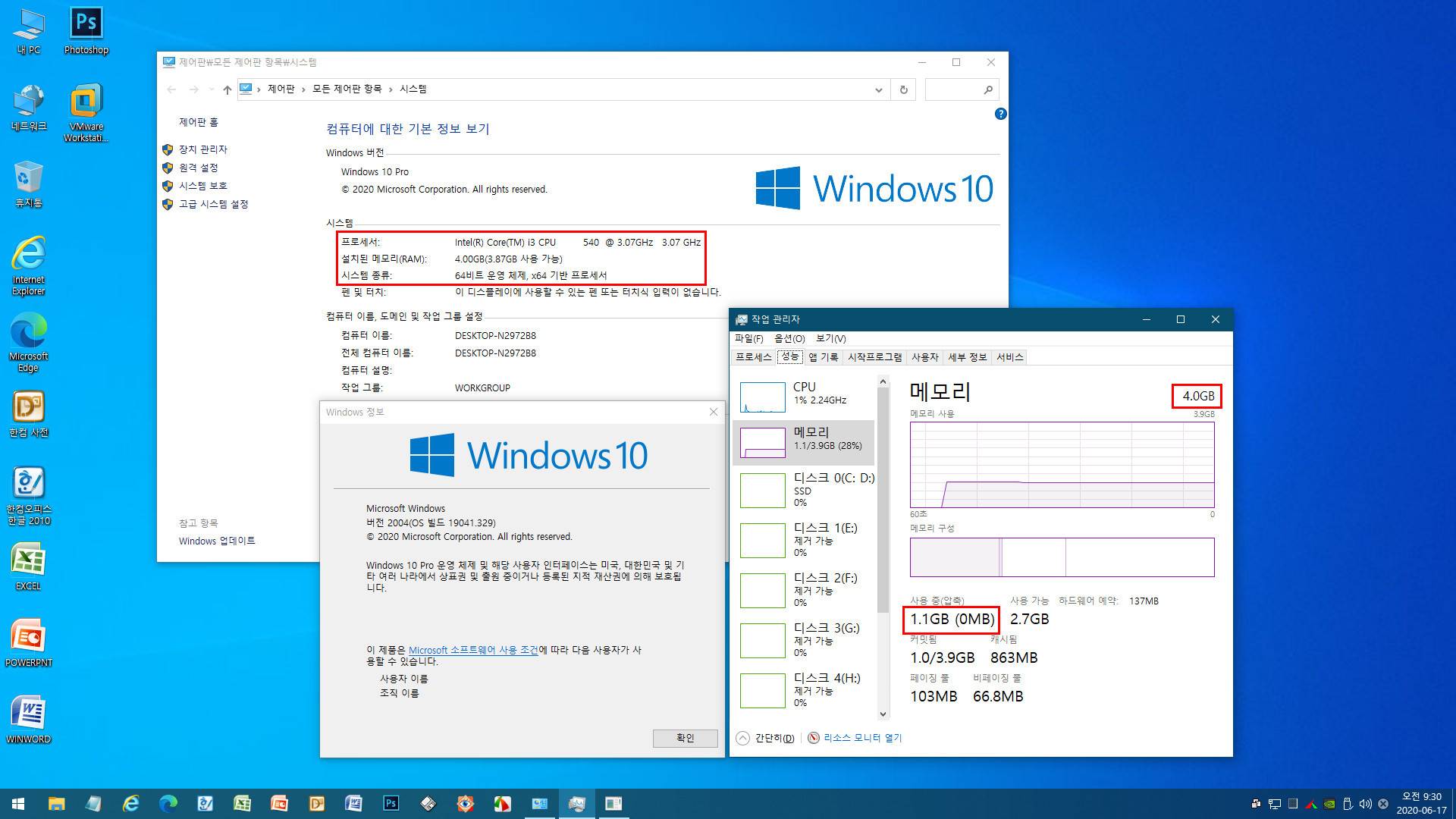
Task: Open 원격 설정 link
Action: click(x=198, y=168)
